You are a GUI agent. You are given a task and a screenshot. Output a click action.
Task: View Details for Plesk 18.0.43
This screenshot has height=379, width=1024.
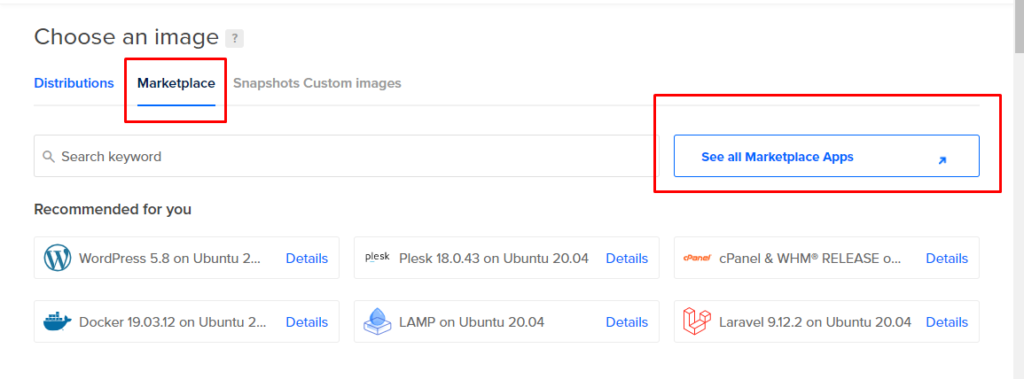(627, 258)
